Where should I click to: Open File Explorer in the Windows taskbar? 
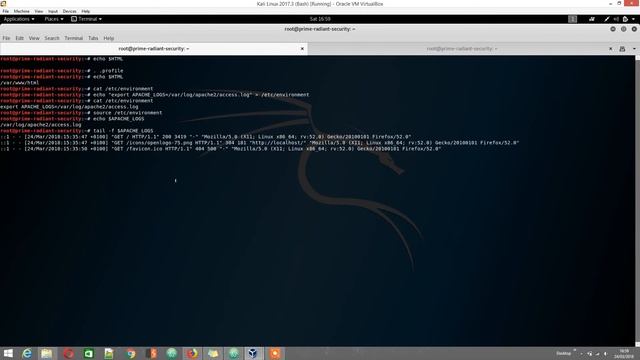[x=47, y=353]
